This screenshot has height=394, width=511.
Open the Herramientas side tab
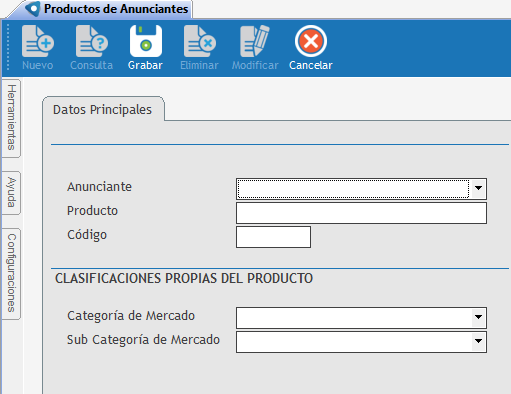[x=11, y=118]
